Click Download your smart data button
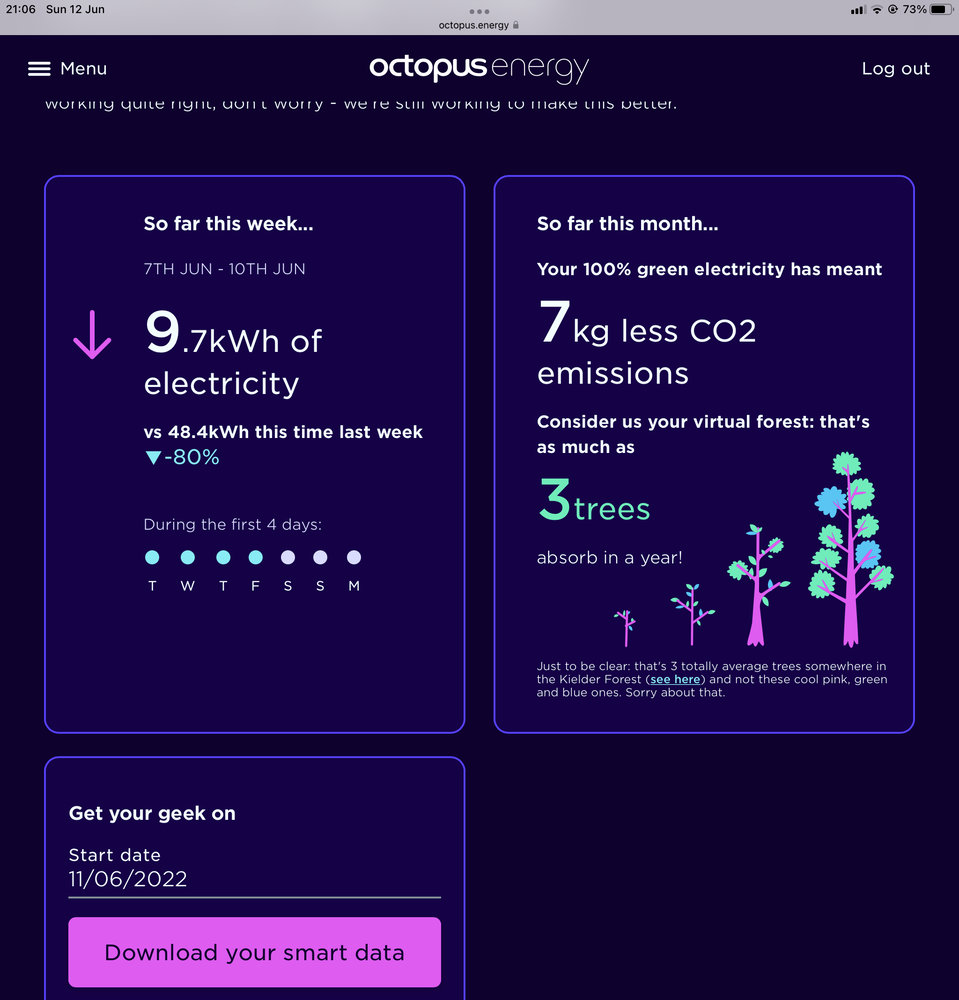 (x=254, y=952)
